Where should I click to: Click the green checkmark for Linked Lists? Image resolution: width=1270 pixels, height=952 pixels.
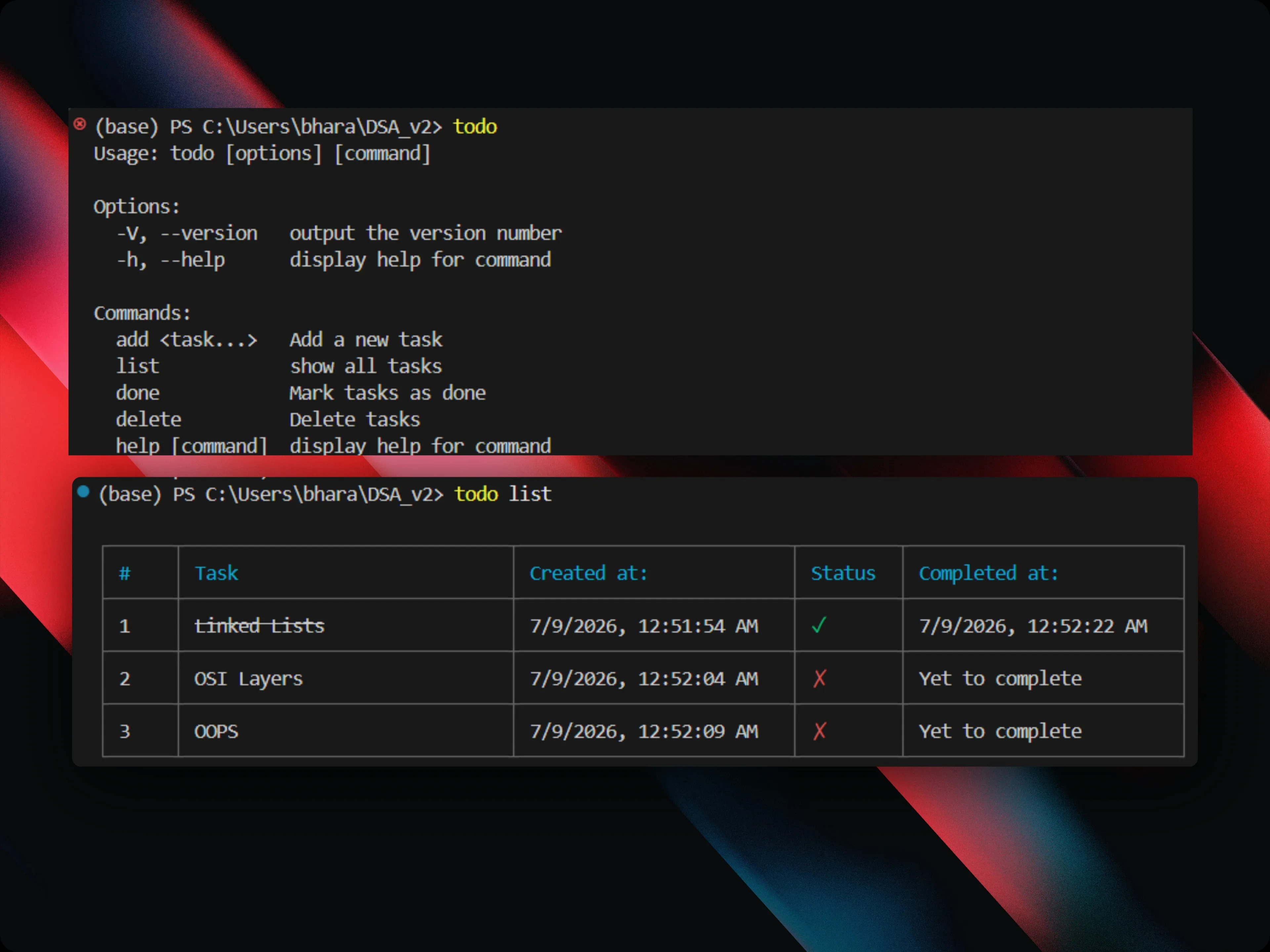pyautogui.click(x=819, y=625)
